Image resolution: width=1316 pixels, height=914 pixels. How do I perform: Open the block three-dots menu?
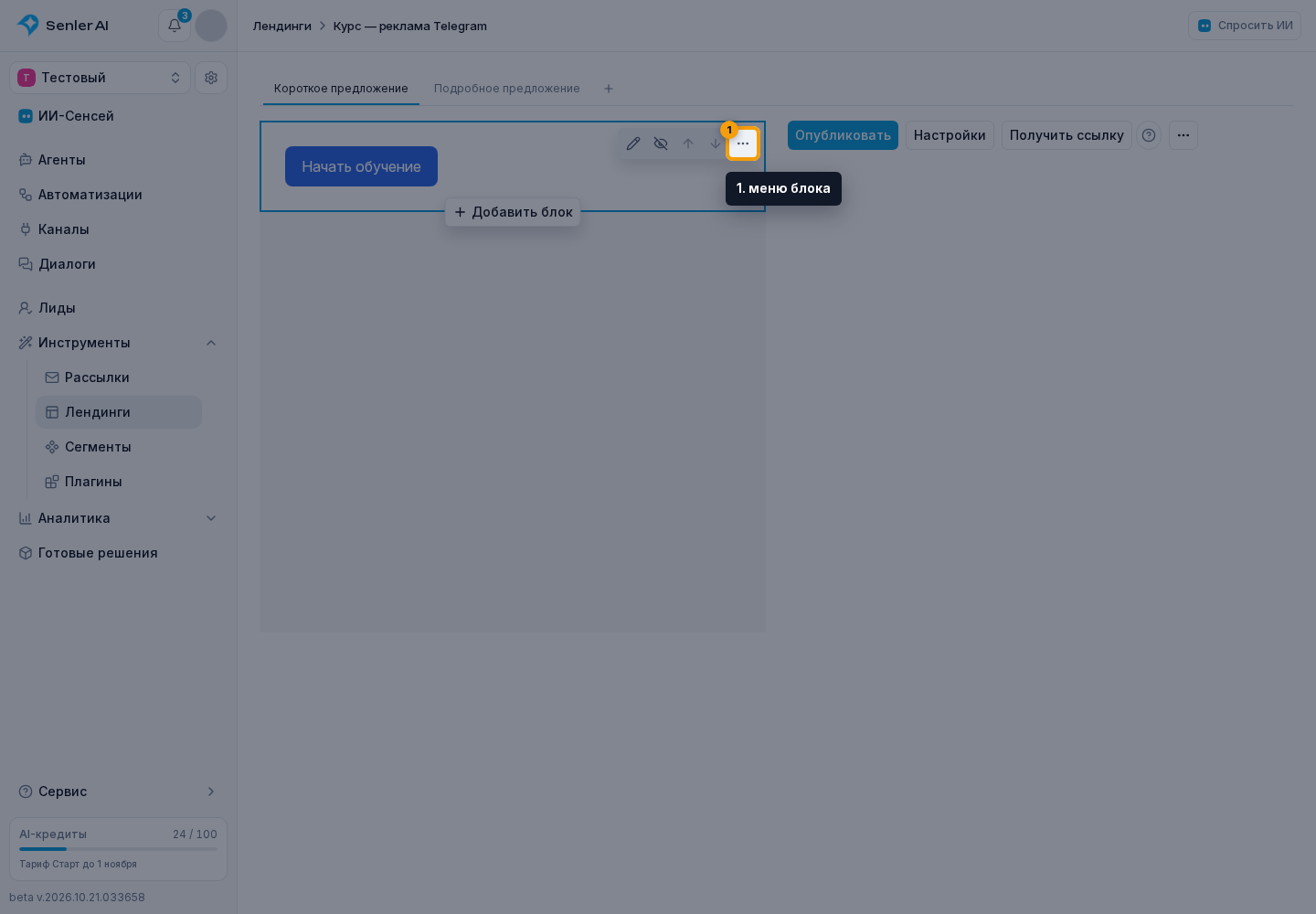(x=743, y=143)
